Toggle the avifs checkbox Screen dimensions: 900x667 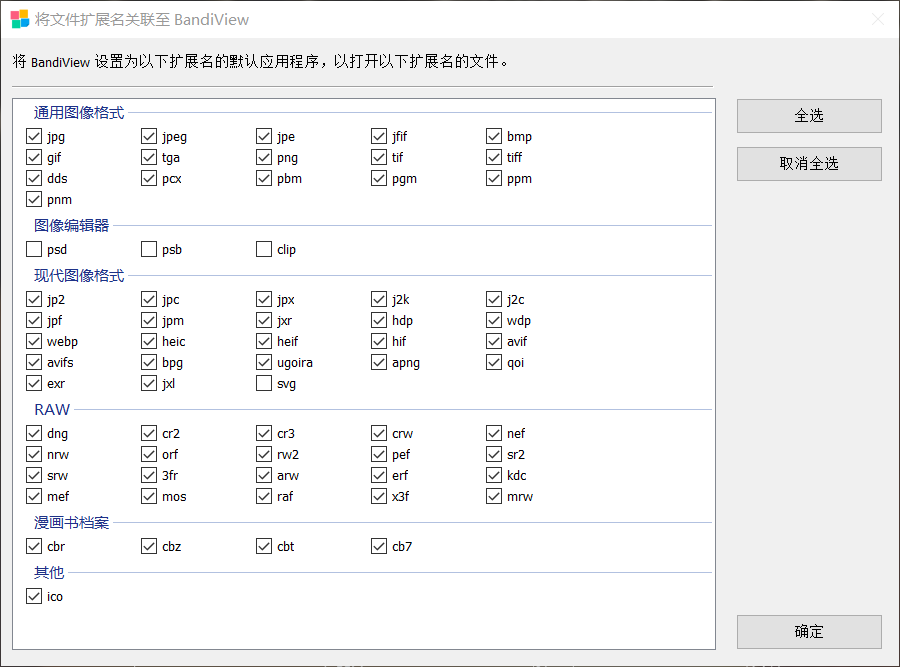[x=34, y=362]
